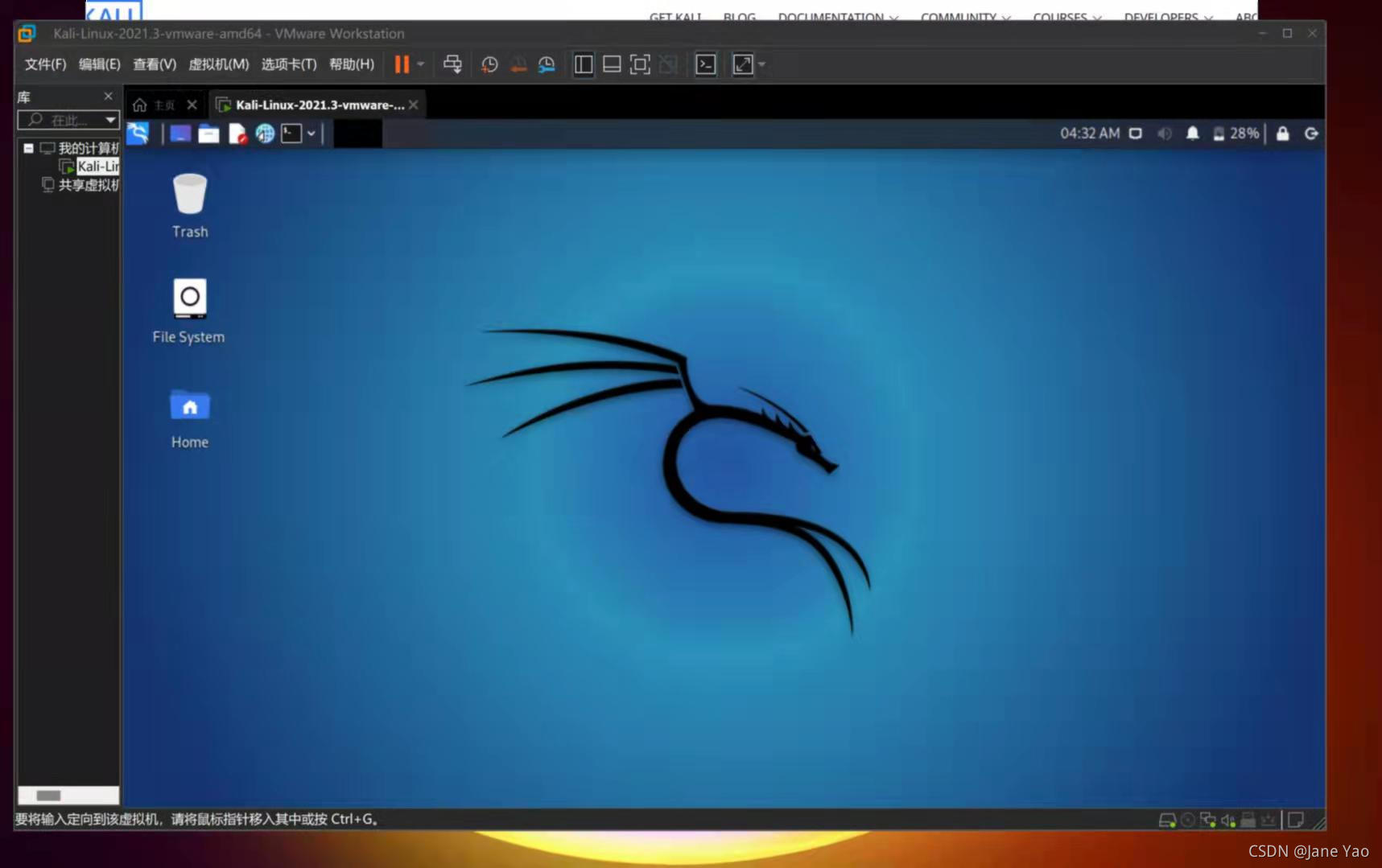The image size is (1382, 868).
Task: Click the Unity mode toolbar icon
Action: (x=668, y=64)
